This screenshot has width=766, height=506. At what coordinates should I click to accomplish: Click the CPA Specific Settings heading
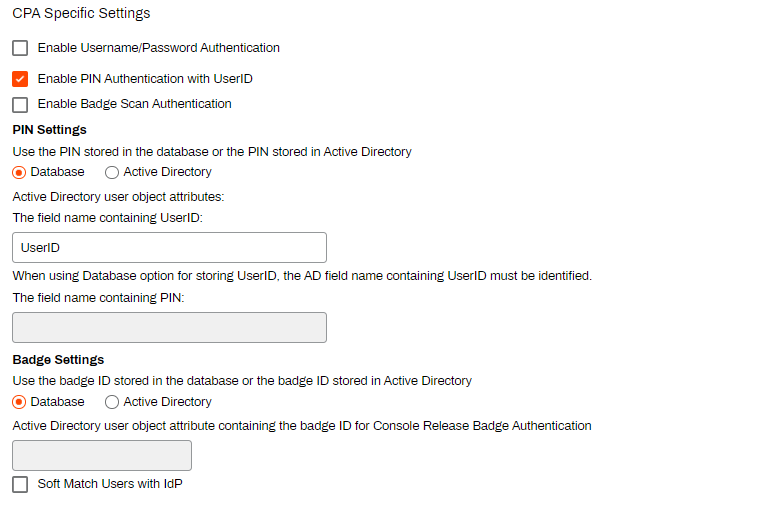coord(82,13)
